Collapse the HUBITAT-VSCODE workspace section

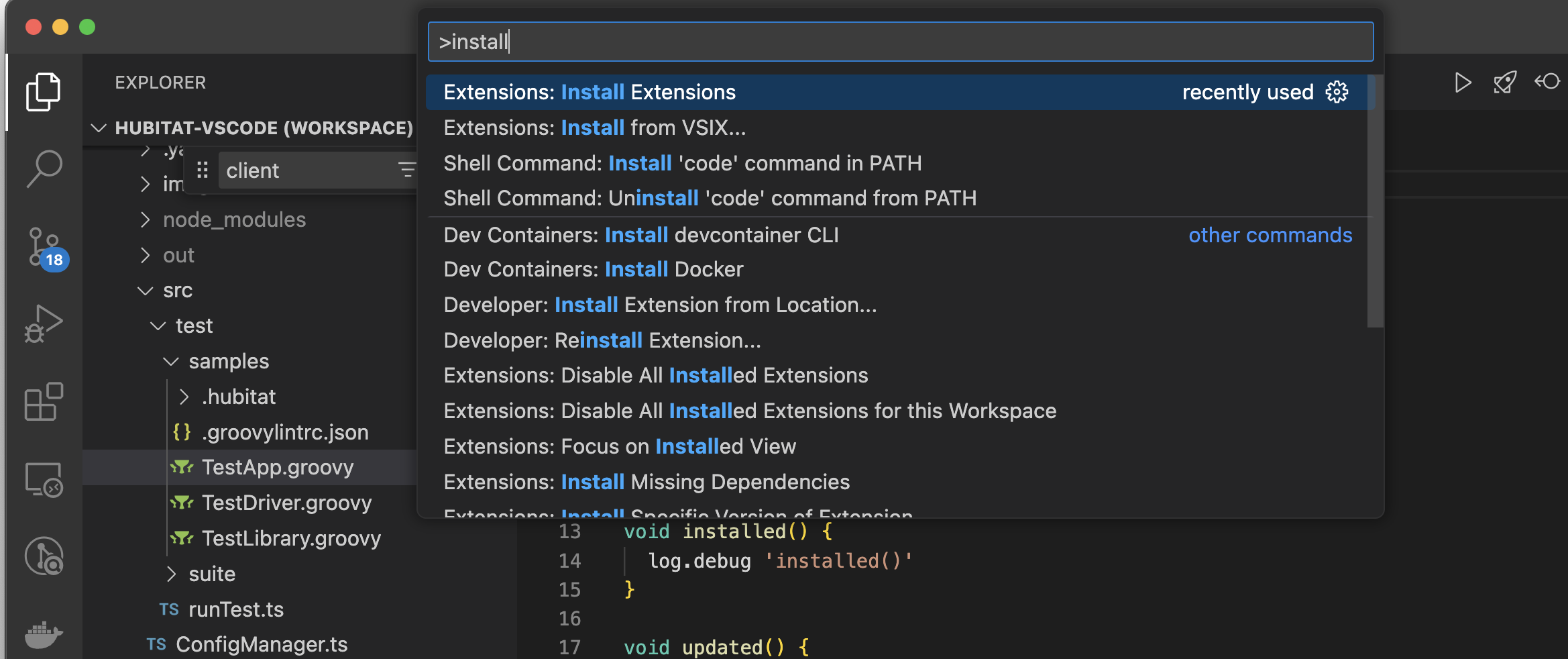(x=99, y=128)
